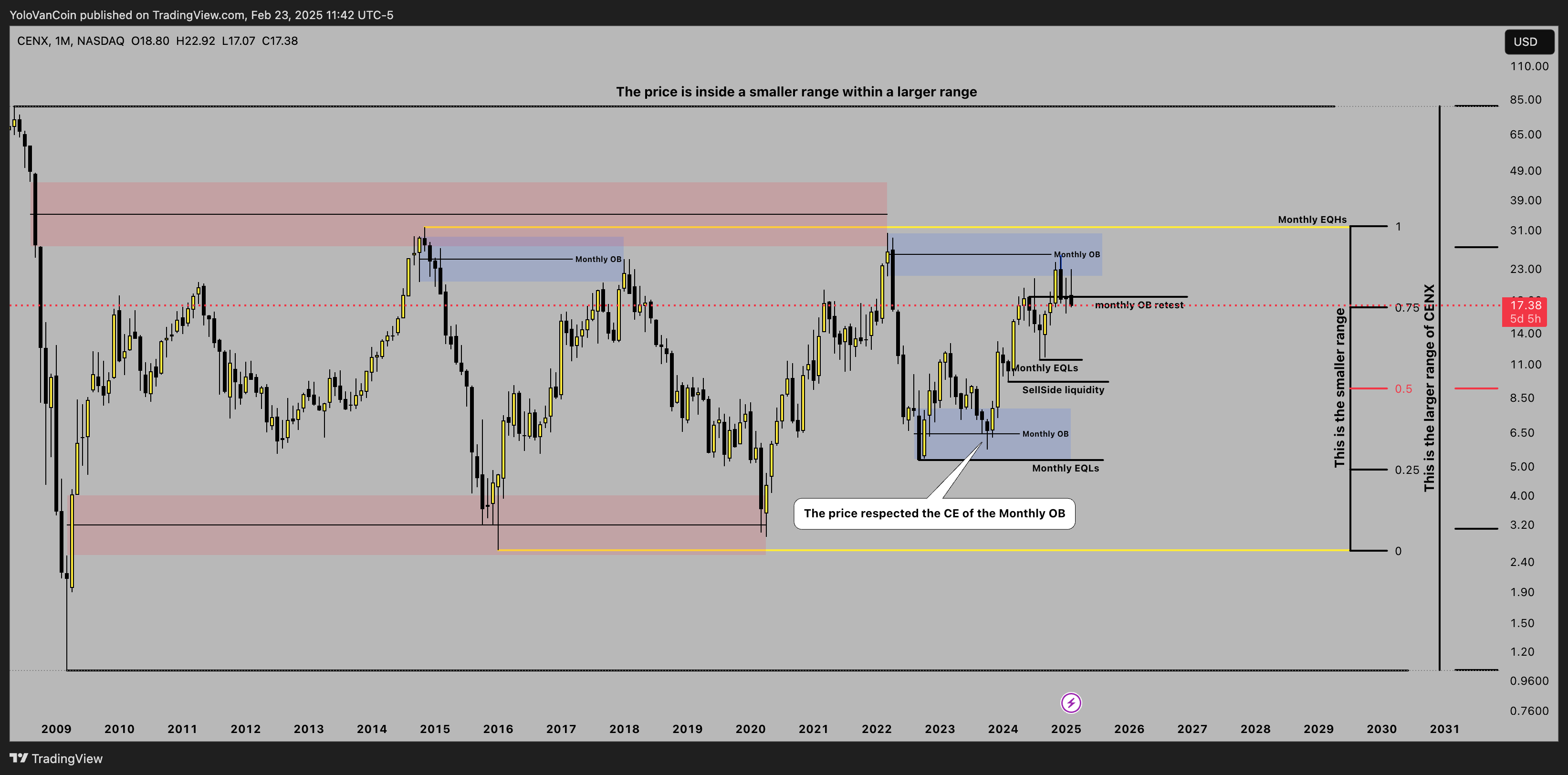Click the 2016 label on time axis
This screenshot has height=775, width=1568.
[498, 729]
